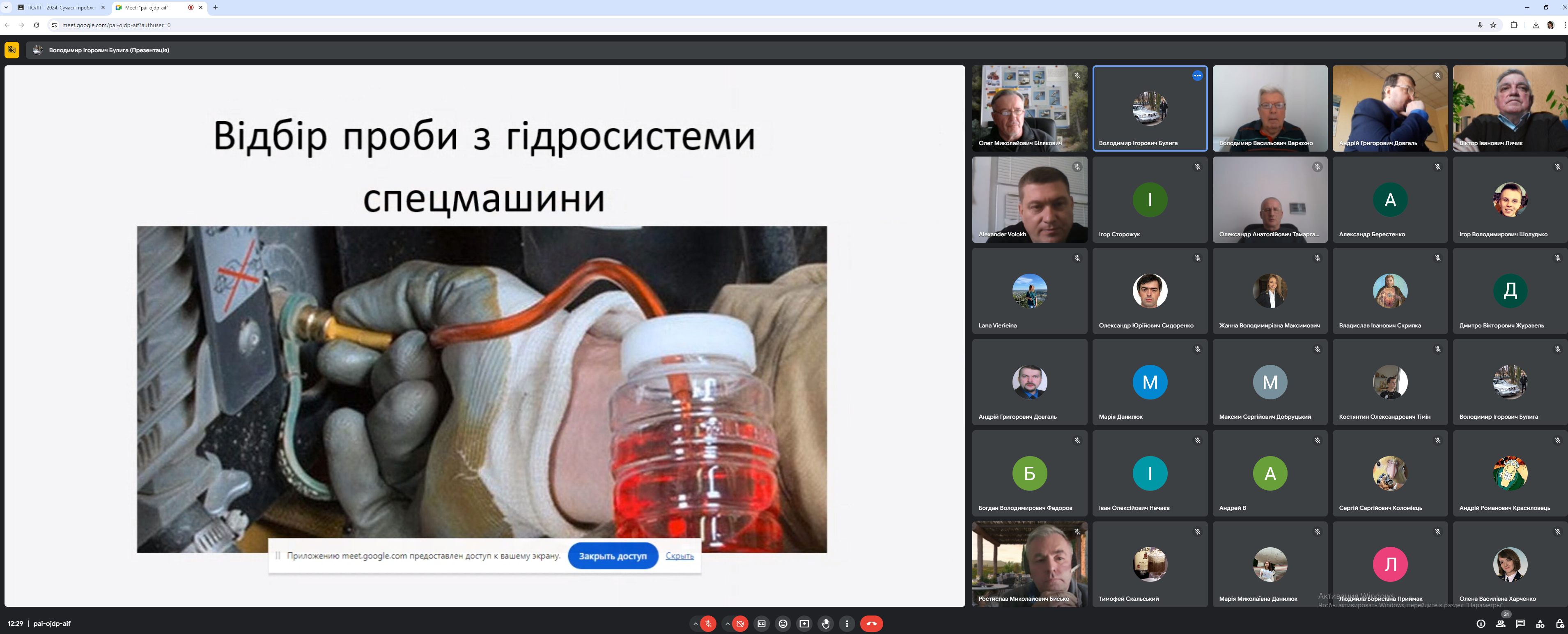Click the raise hand icon
This screenshot has height=634, width=1568.
(x=825, y=624)
